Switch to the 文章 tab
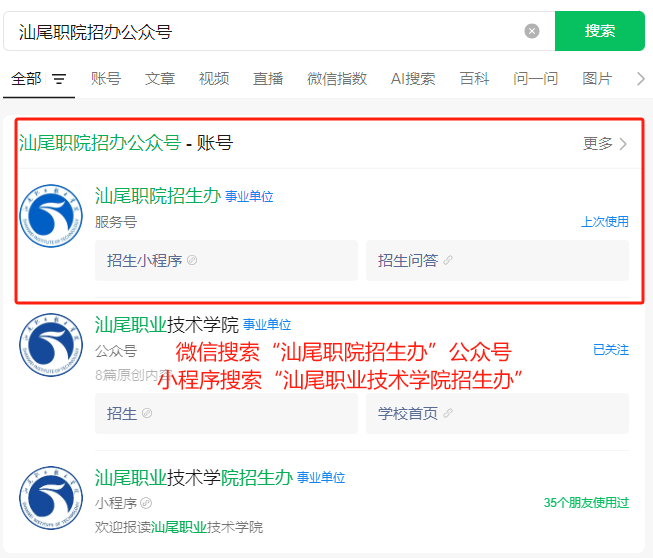Screen dimensions: 653x558 160,79
